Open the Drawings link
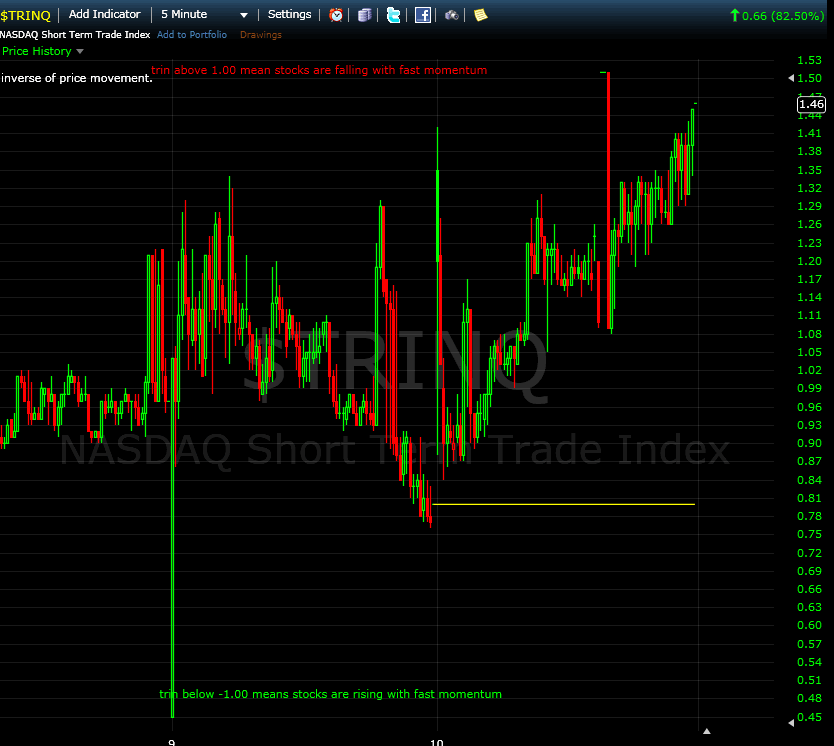This screenshot has height=746, width=834. (x=261, y=35)
